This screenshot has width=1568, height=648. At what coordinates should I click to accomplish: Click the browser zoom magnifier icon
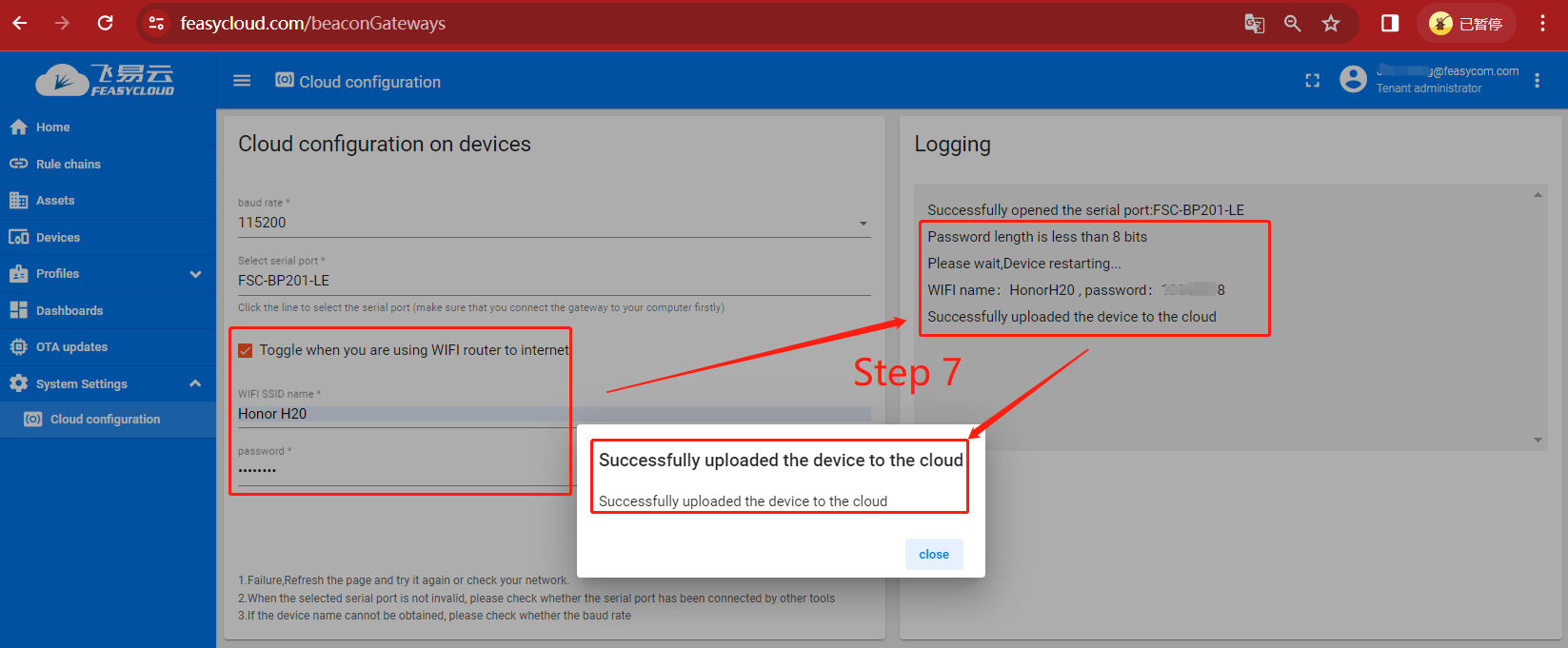coord(1292,24)
